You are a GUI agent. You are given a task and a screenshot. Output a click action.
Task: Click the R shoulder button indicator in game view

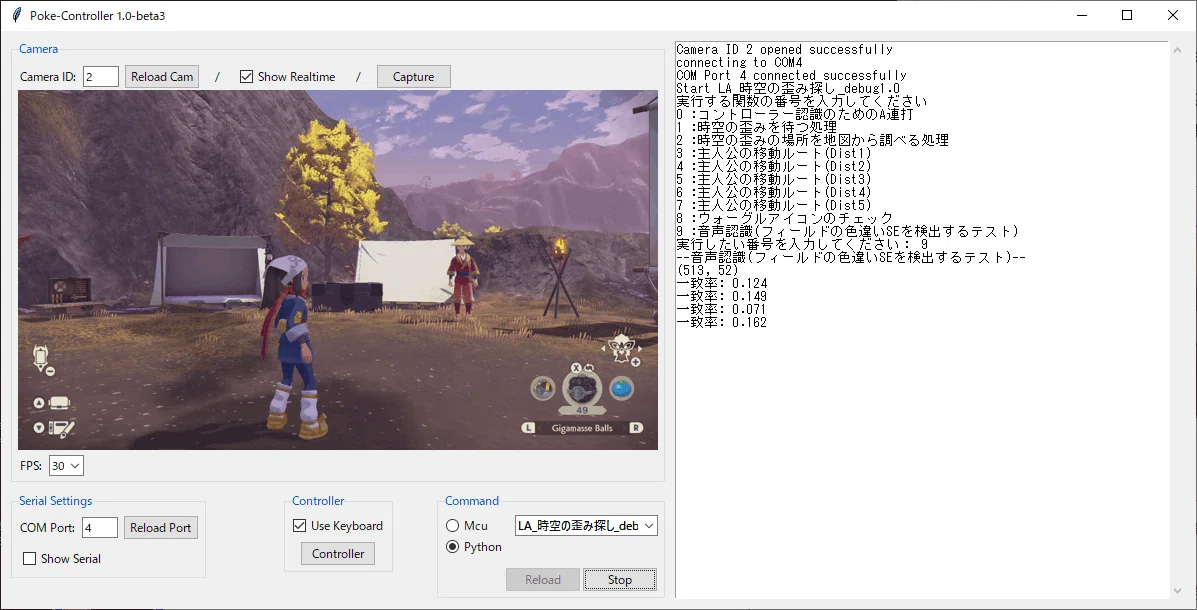tap(635, 428)
